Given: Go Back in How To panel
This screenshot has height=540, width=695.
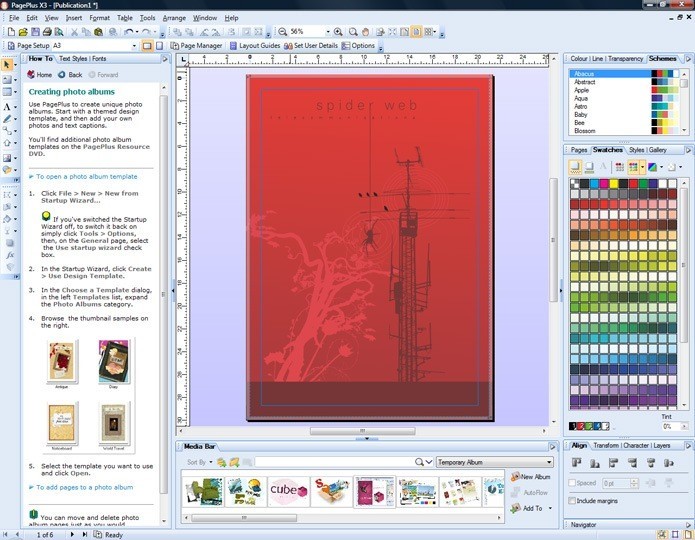Looking at the screenshot, I should point(70,74).
